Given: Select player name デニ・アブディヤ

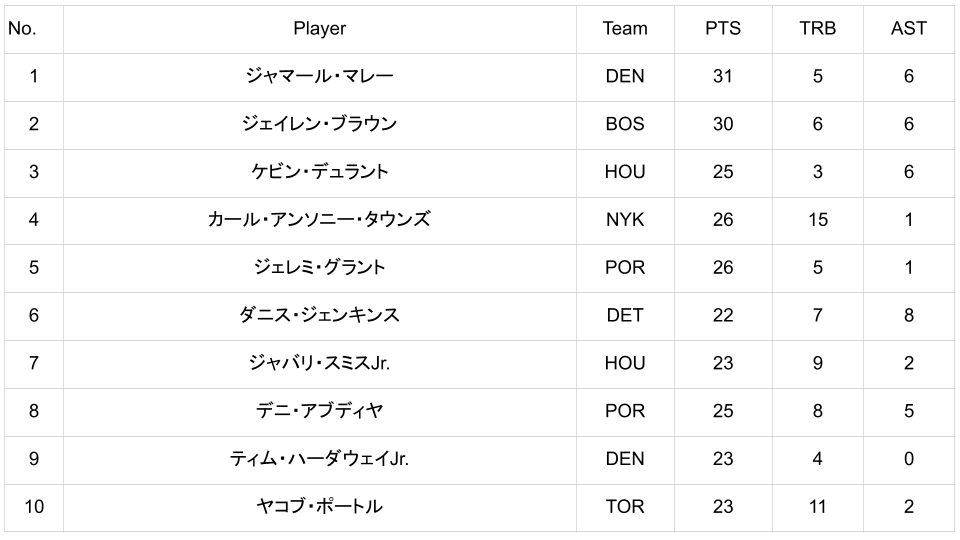Looking at the screenshot, I should (x=319, y=411).
